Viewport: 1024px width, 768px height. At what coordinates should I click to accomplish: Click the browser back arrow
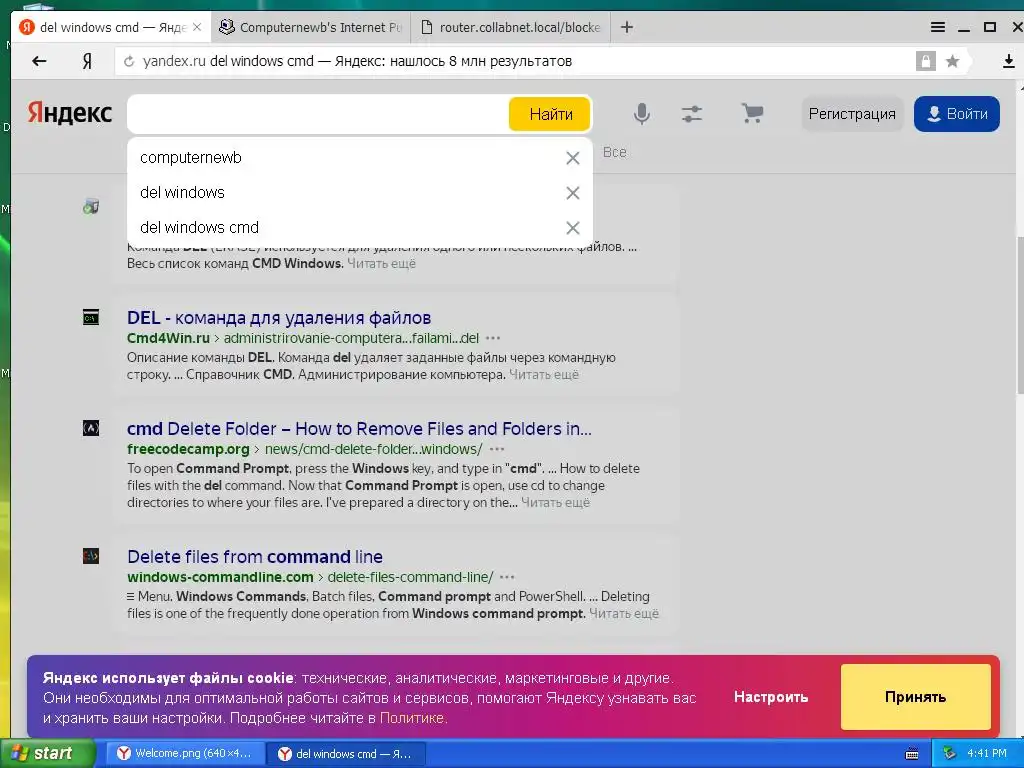point(39,61)
